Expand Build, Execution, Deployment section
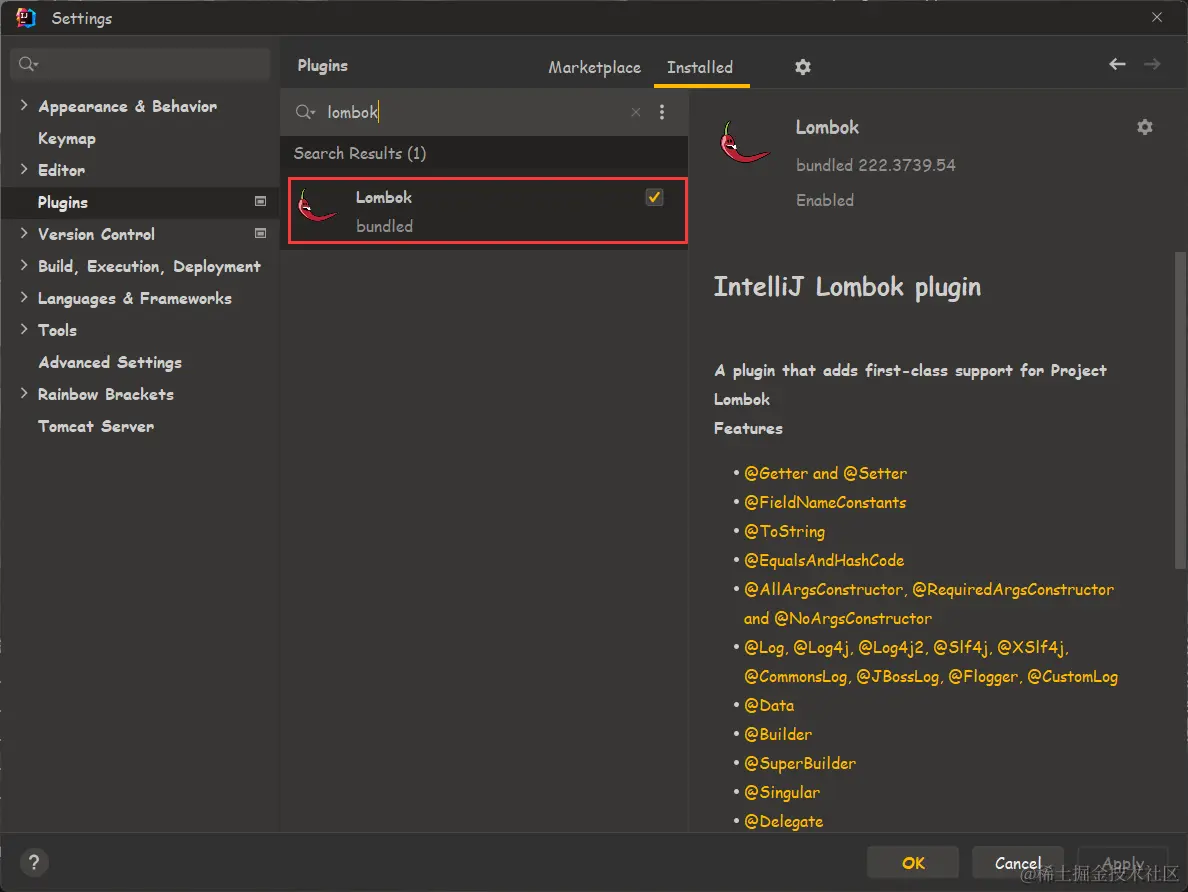 point(23,265)
